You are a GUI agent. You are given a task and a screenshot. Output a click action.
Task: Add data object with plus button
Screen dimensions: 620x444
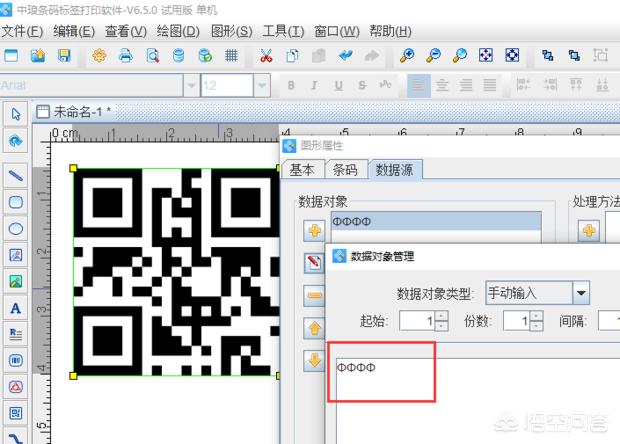pos(314,231)
